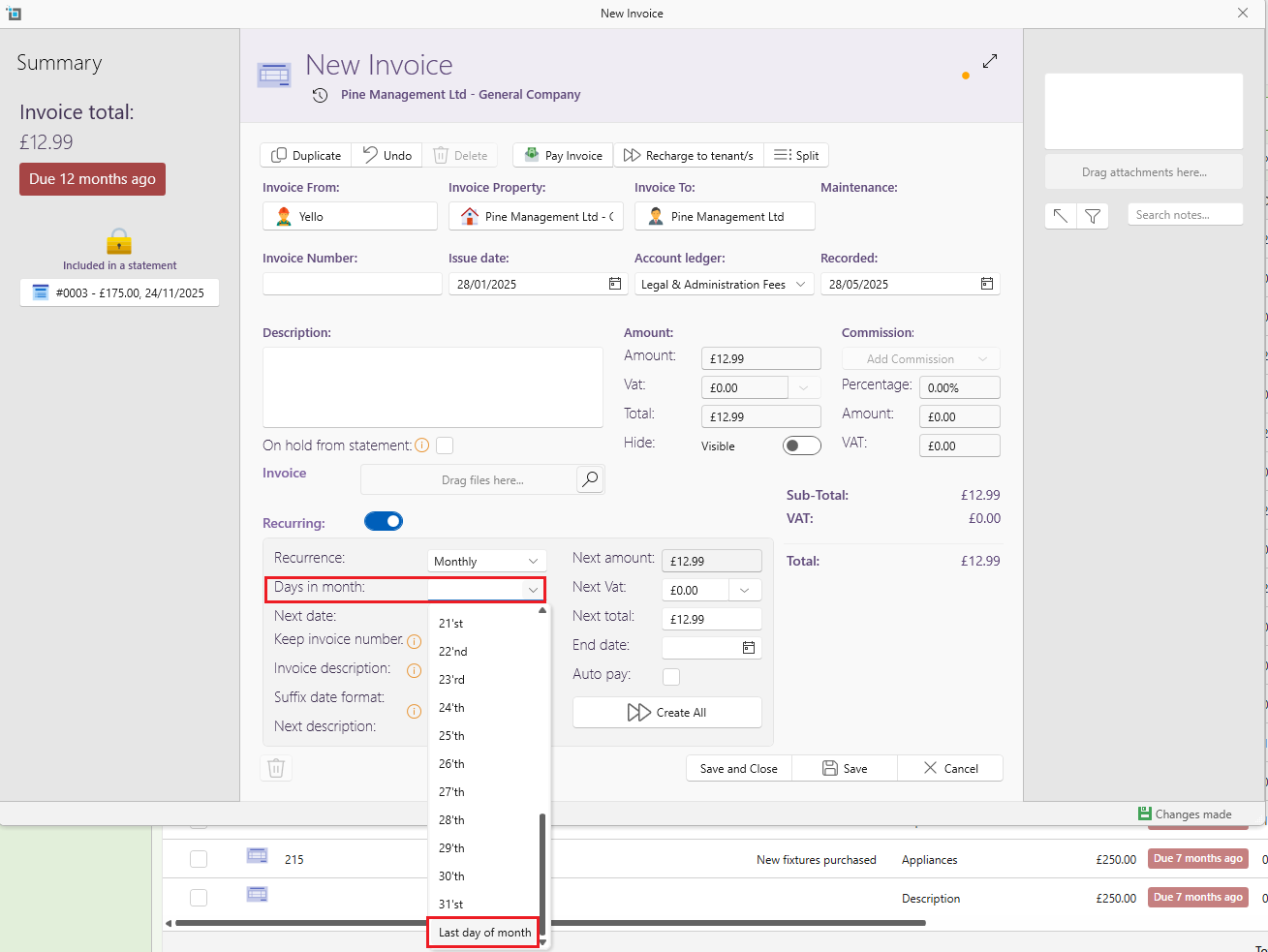Click the magnifier icon beside Drag files
The height and width of the screenshot is (952, 1268).
(589, 479)
